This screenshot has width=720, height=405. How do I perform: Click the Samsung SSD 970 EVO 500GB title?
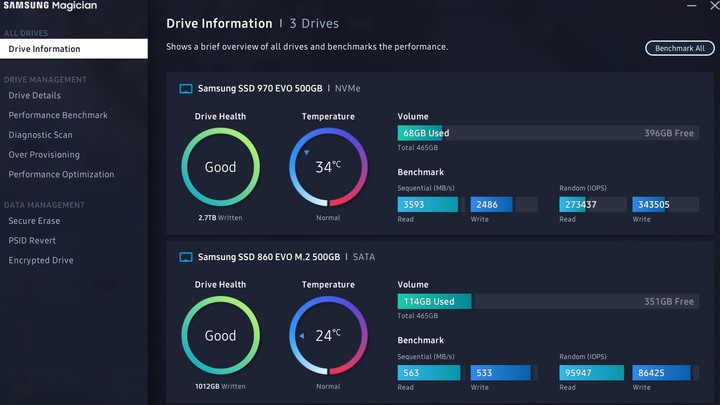coord(260,89)
